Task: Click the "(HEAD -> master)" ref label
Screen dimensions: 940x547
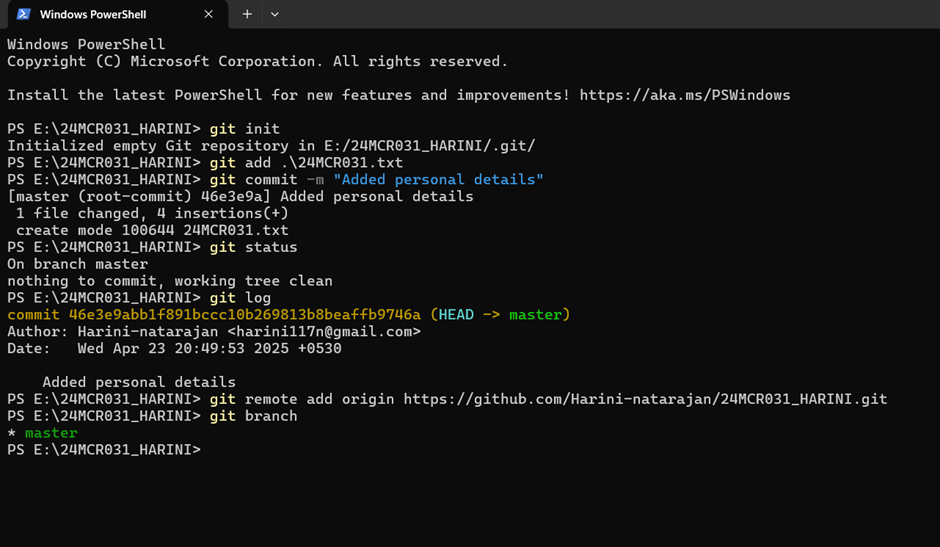Action: point(501,315)
